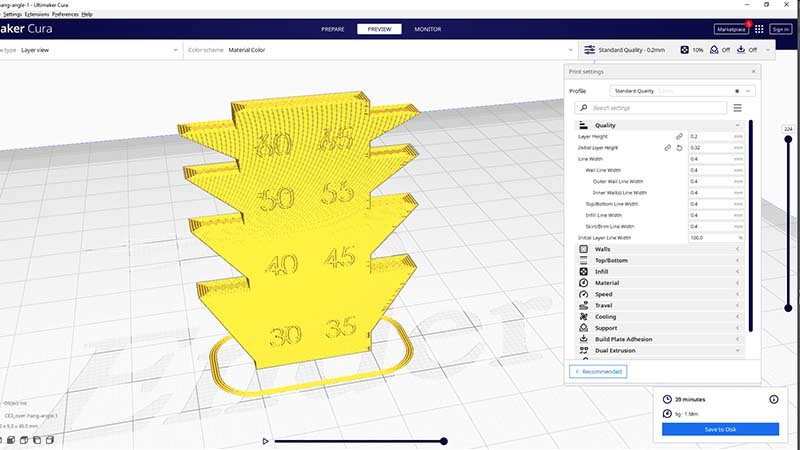The height and width of the screenshot is (450, 800).
Task: Switch to top camera view cube
Action: [24, 440]
